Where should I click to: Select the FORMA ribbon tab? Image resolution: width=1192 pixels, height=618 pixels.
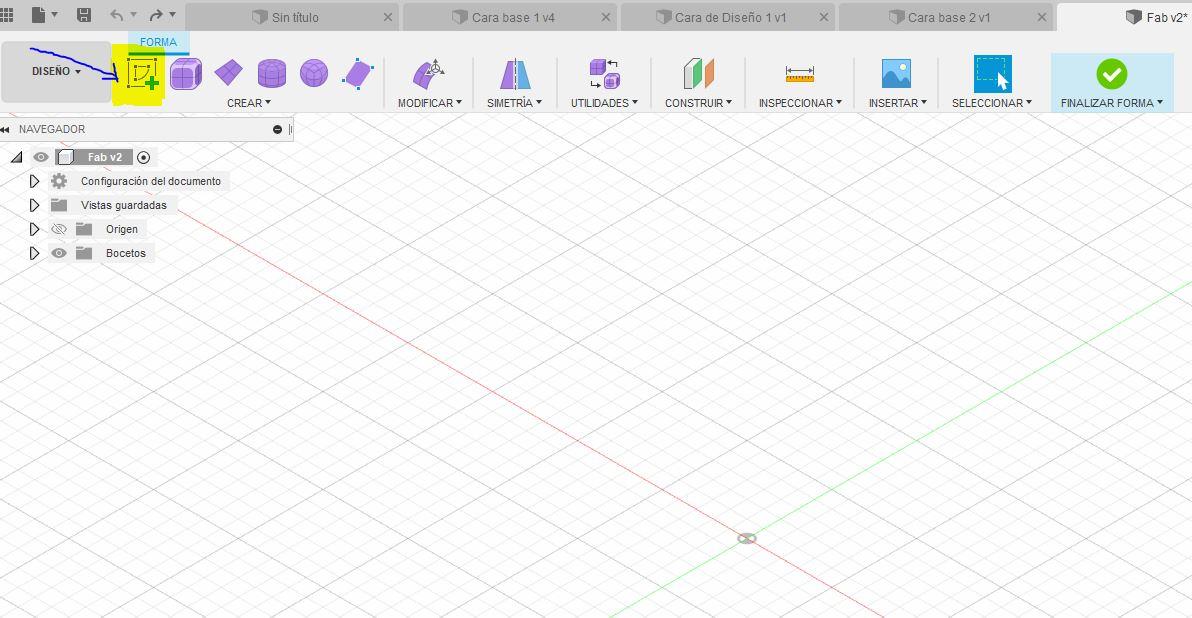point(158,43)
